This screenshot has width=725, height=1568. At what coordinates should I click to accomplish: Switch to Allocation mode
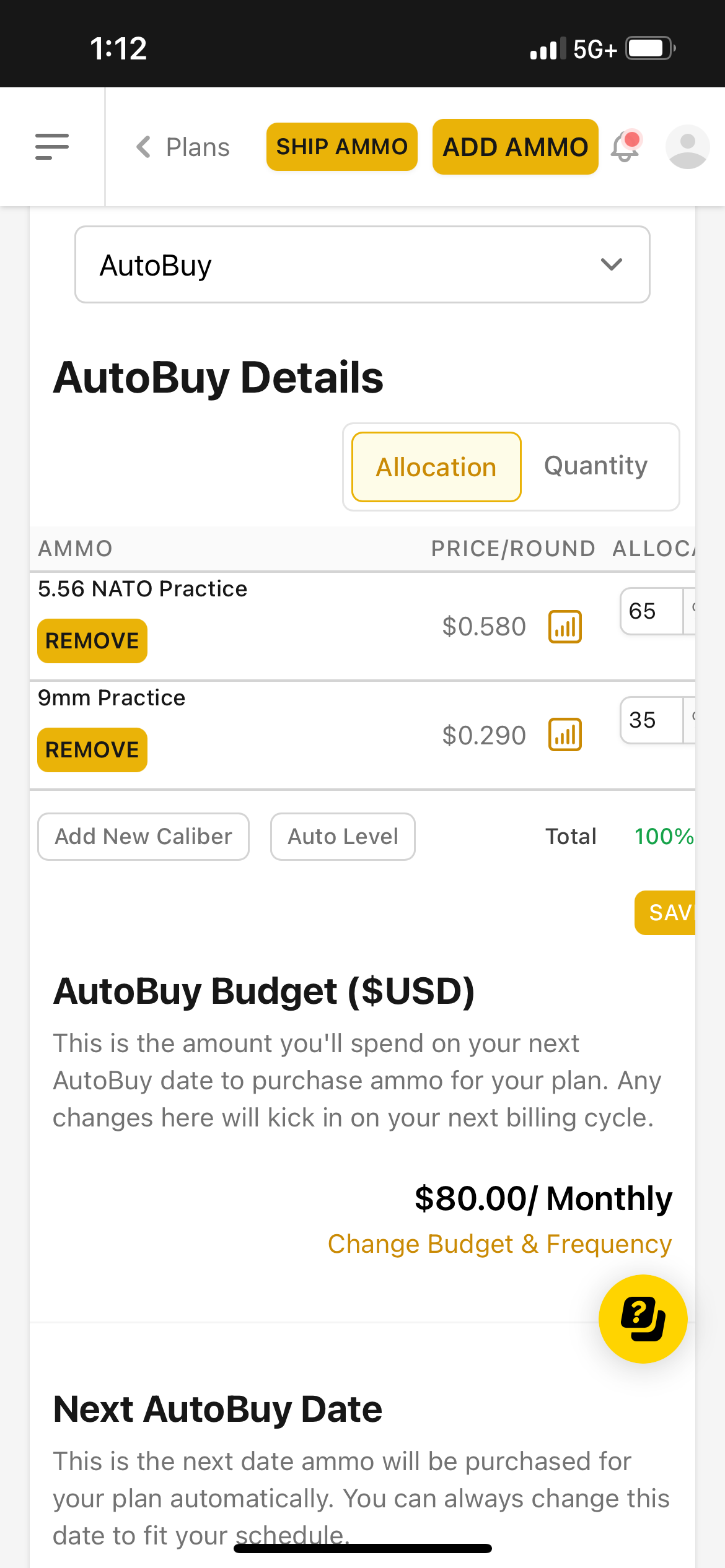[x=436, y=467]
